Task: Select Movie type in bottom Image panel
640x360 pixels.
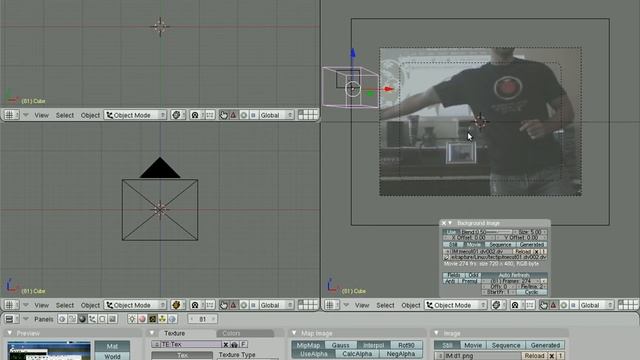Action: (473, 345)
